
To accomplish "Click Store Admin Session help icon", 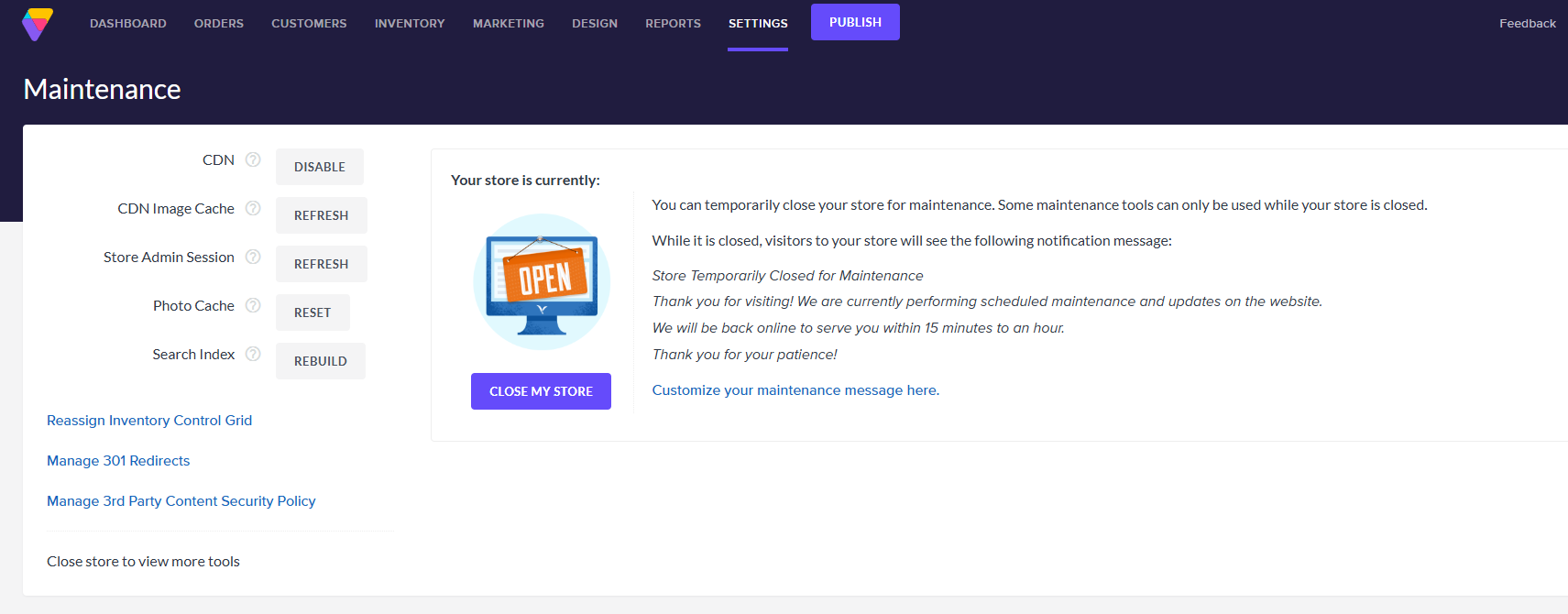I will click(253, 257).
